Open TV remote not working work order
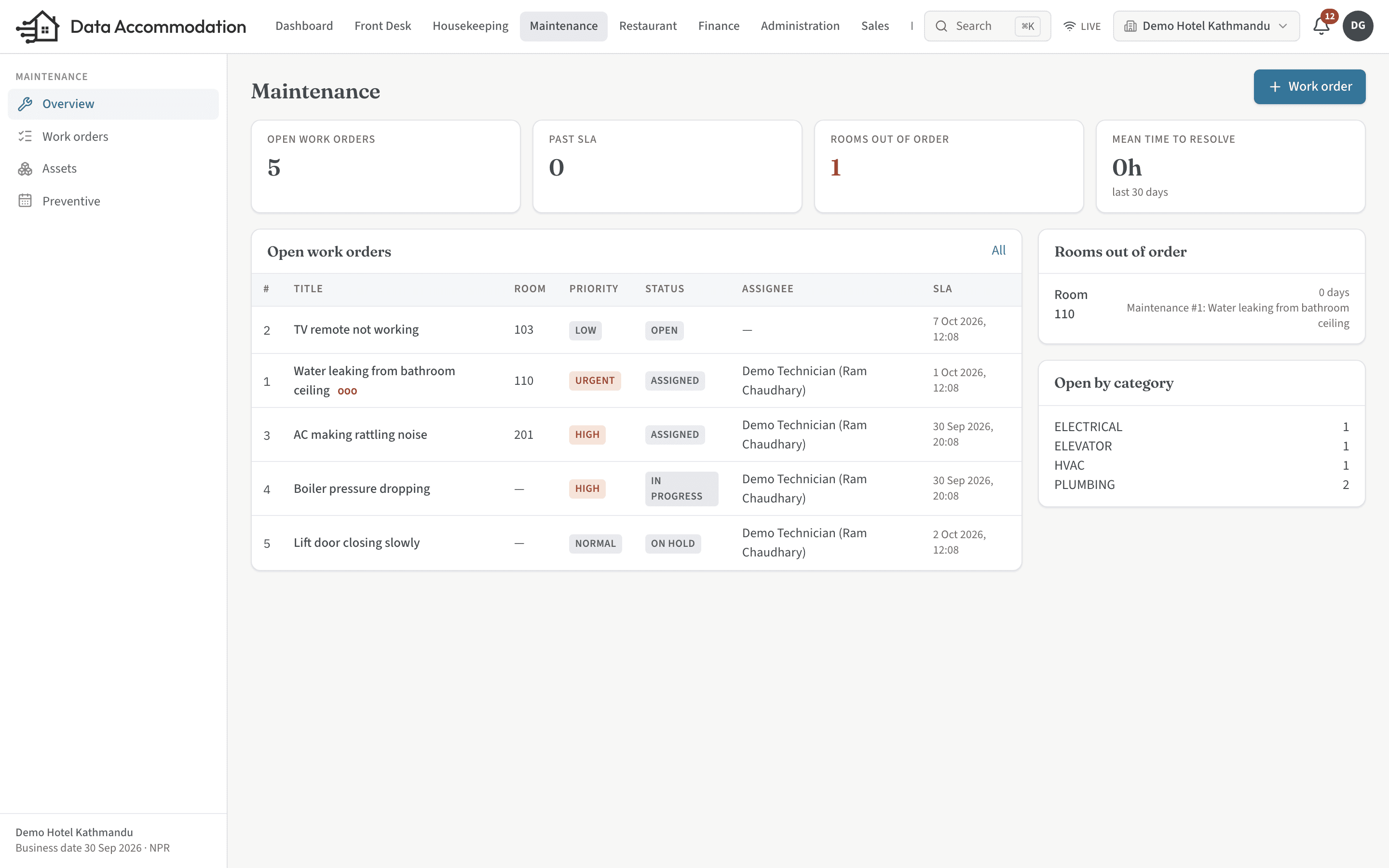The width and height of the screenshot is (1389, 868). 636,329
